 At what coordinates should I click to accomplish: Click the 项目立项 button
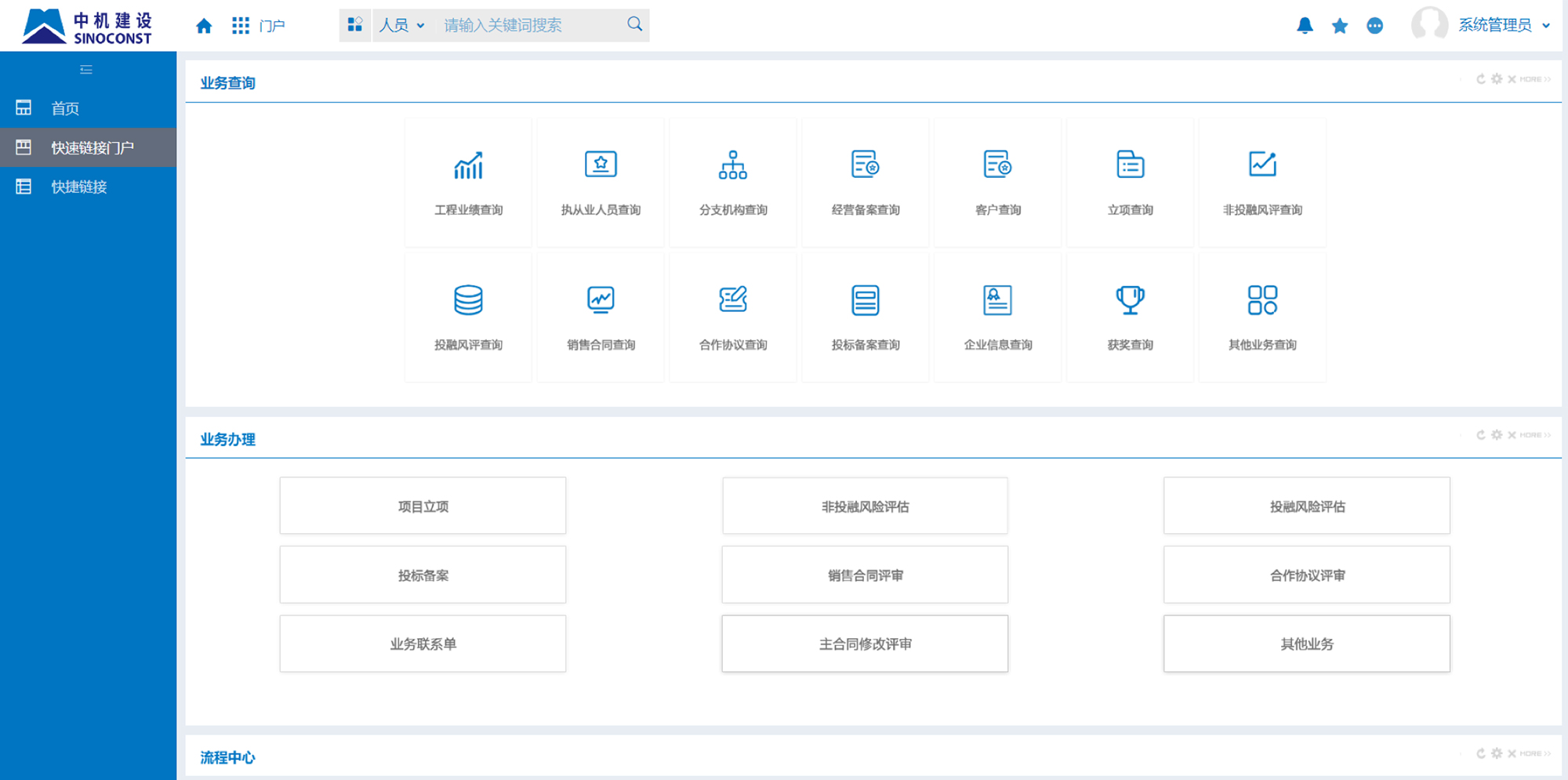[423, 506]
